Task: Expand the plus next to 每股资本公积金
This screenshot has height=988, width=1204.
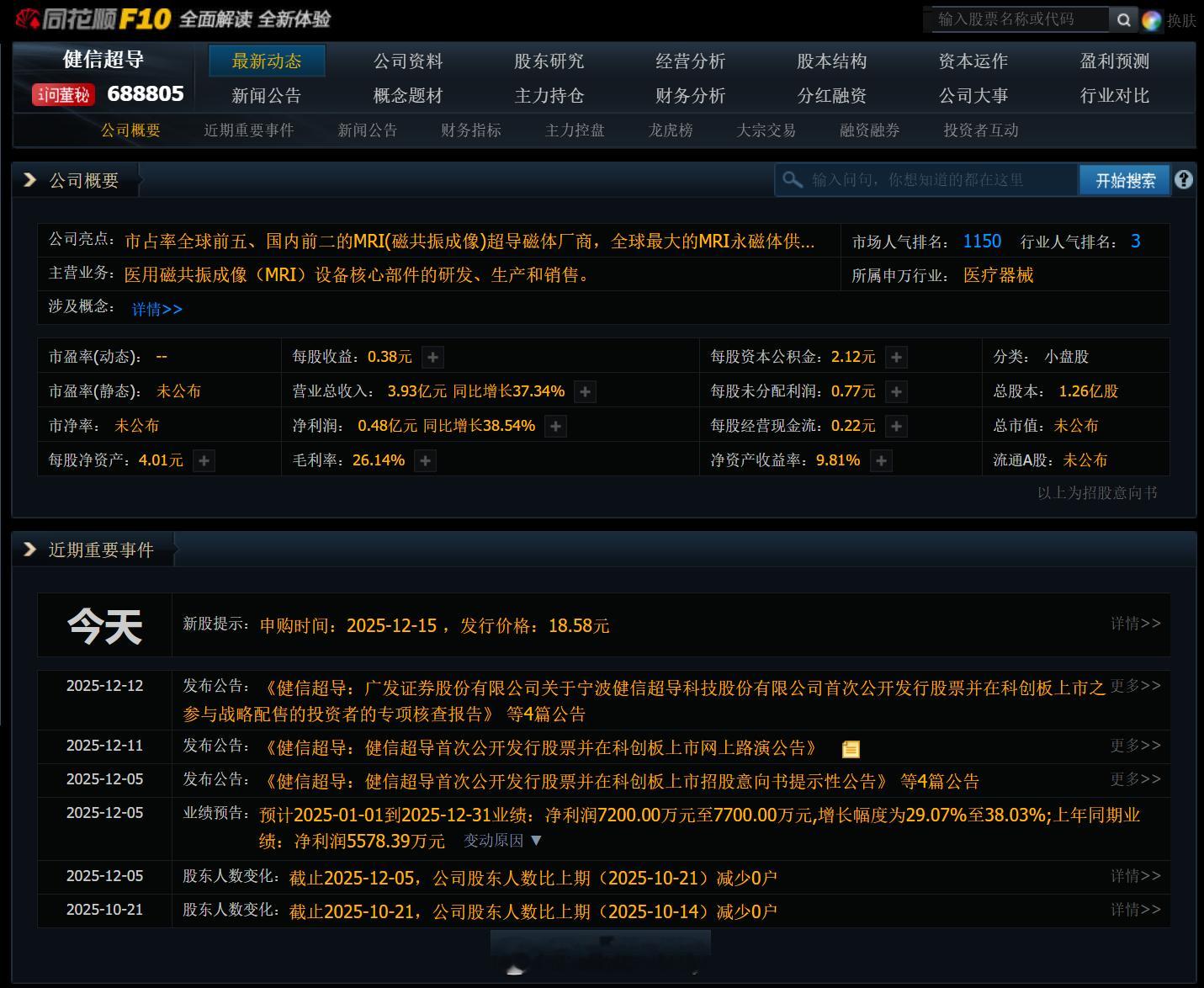Action: tap(896, 357)
